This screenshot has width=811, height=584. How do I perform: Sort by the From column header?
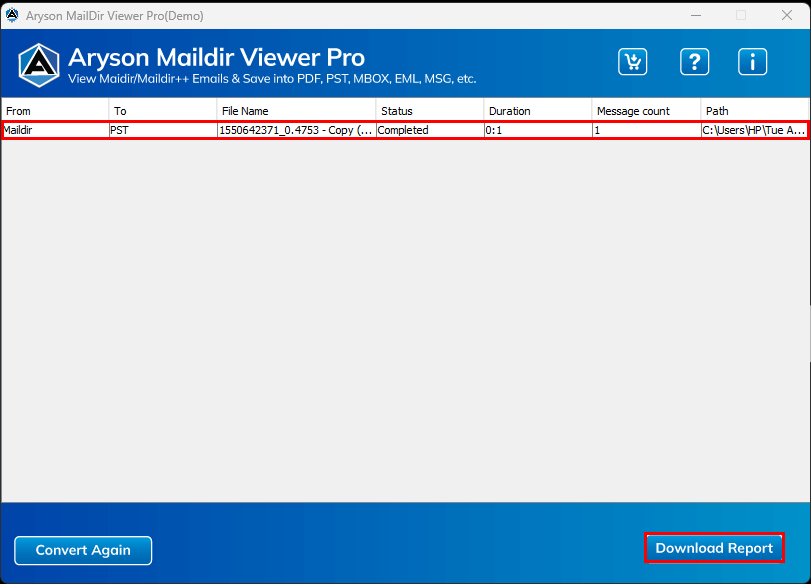click(55, 111)
